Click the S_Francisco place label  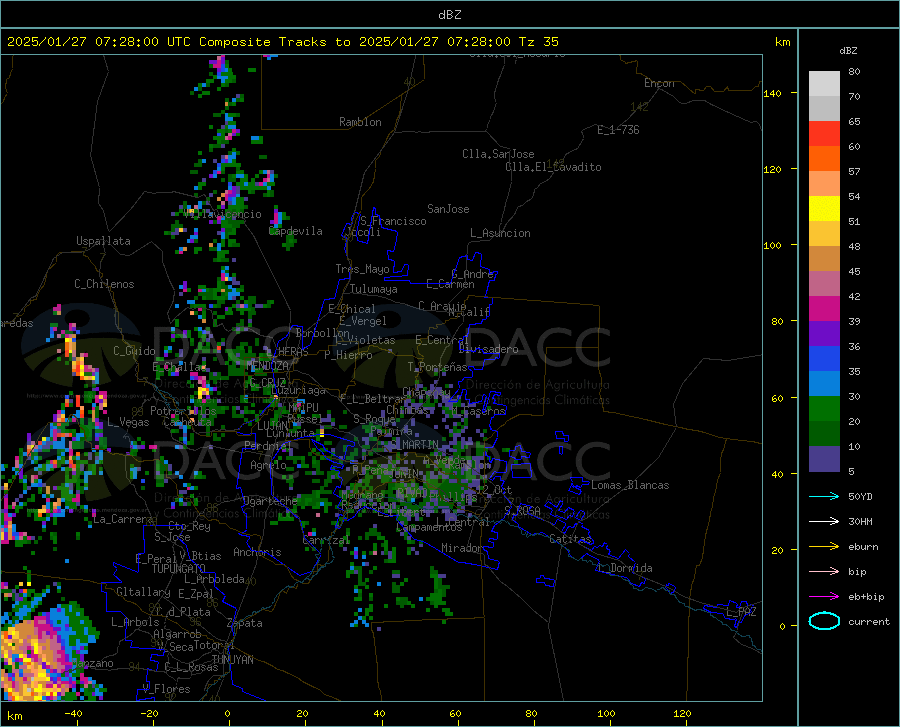point(393,221)
